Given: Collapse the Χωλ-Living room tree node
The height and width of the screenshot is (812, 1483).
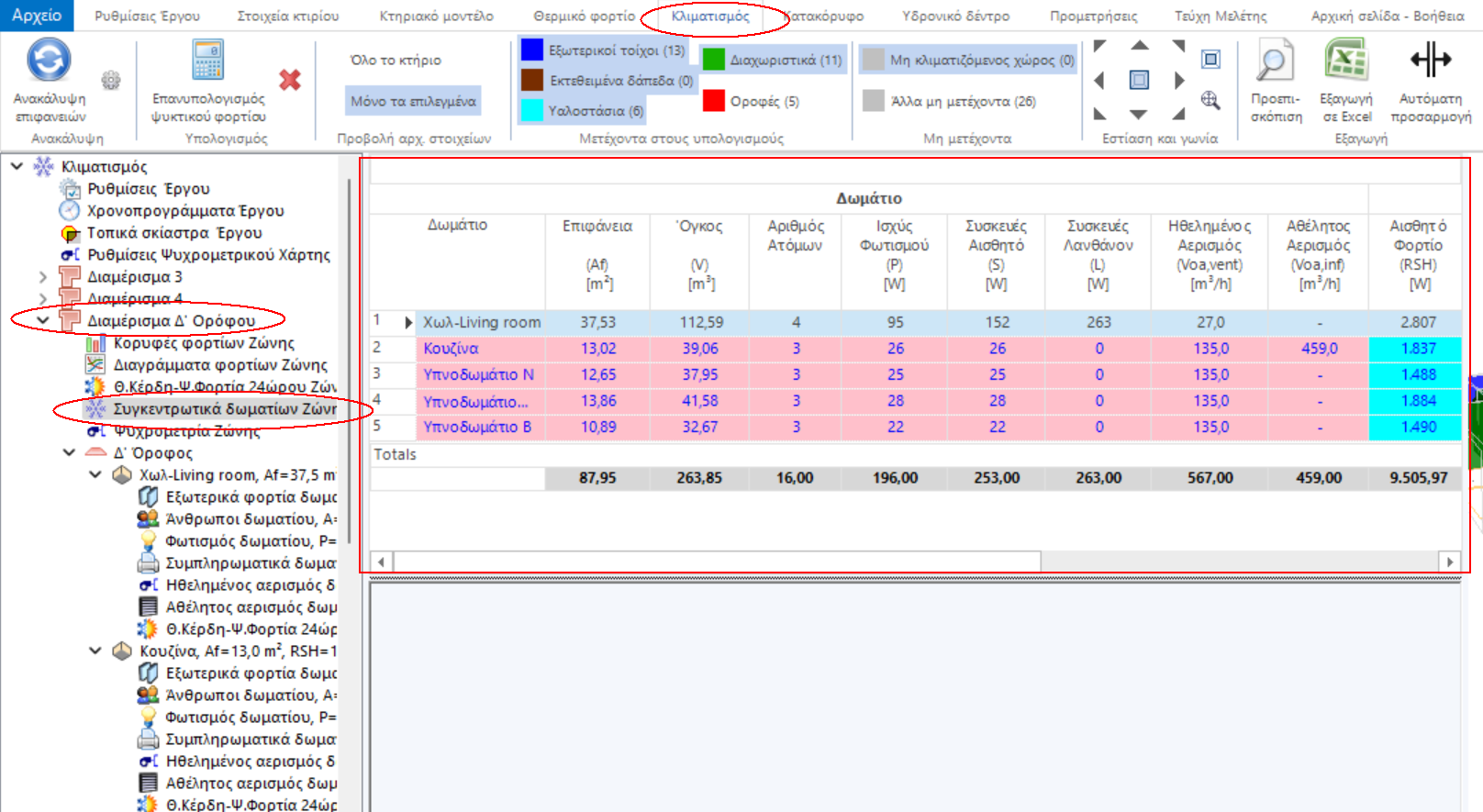Looking at the screenshot, I should point(95,474).
